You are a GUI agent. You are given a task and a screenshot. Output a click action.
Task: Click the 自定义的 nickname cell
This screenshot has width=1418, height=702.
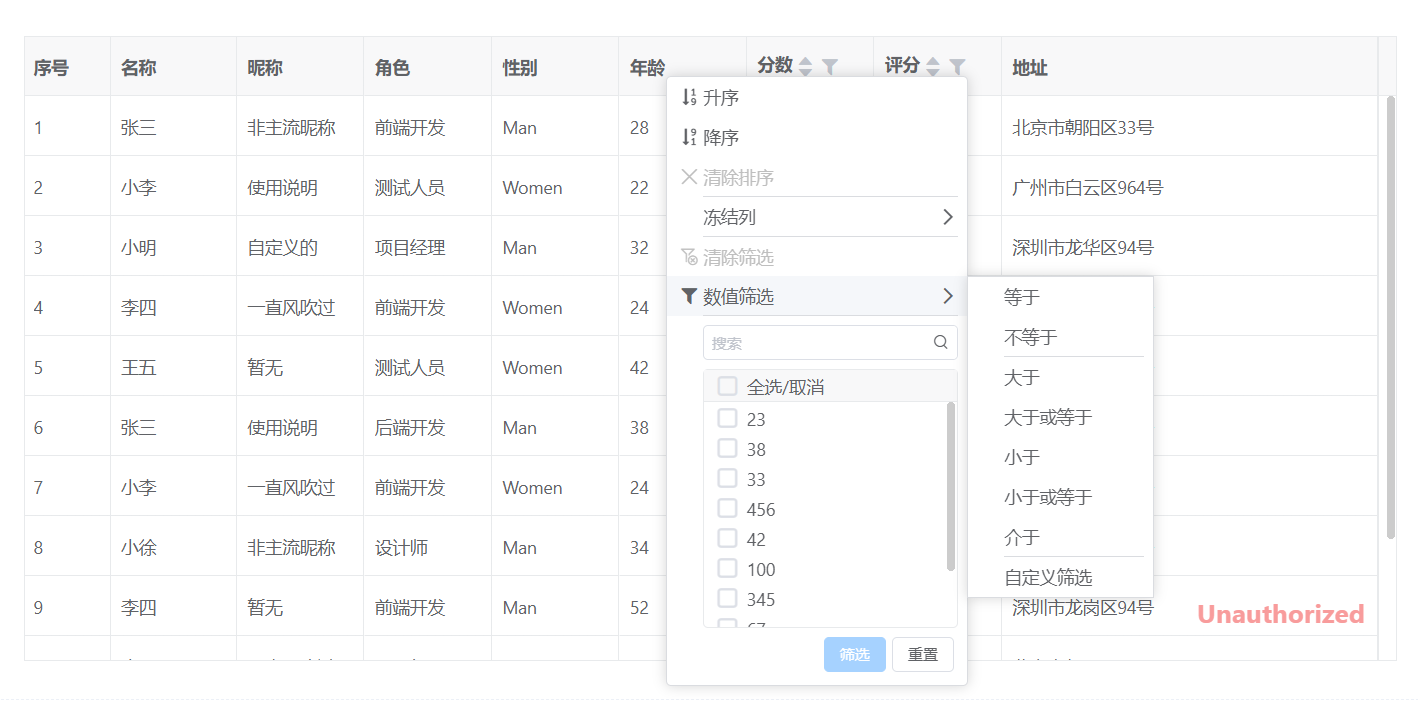tap(300, 247)
